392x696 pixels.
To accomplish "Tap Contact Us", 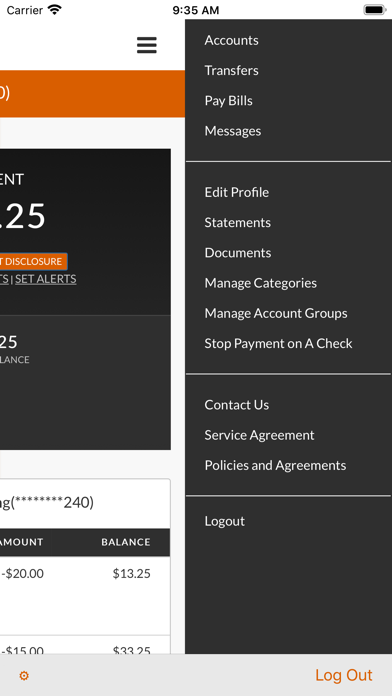I will coord(237,405).
